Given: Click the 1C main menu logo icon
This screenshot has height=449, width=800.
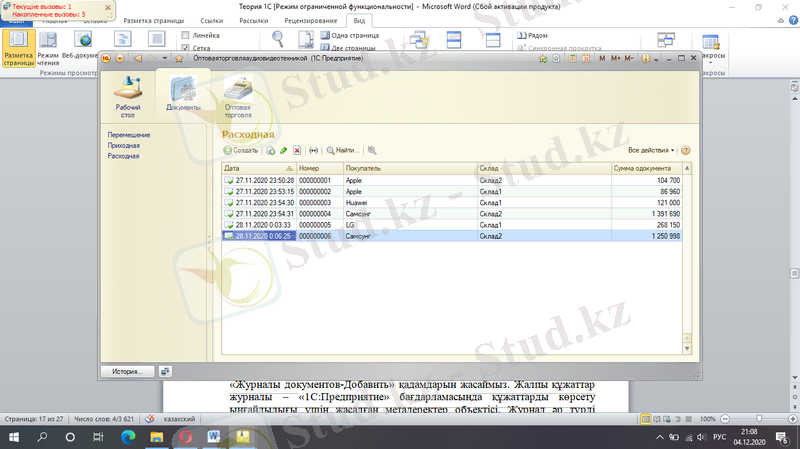Looking at the screenshot, I should click(x=106, y=59).
